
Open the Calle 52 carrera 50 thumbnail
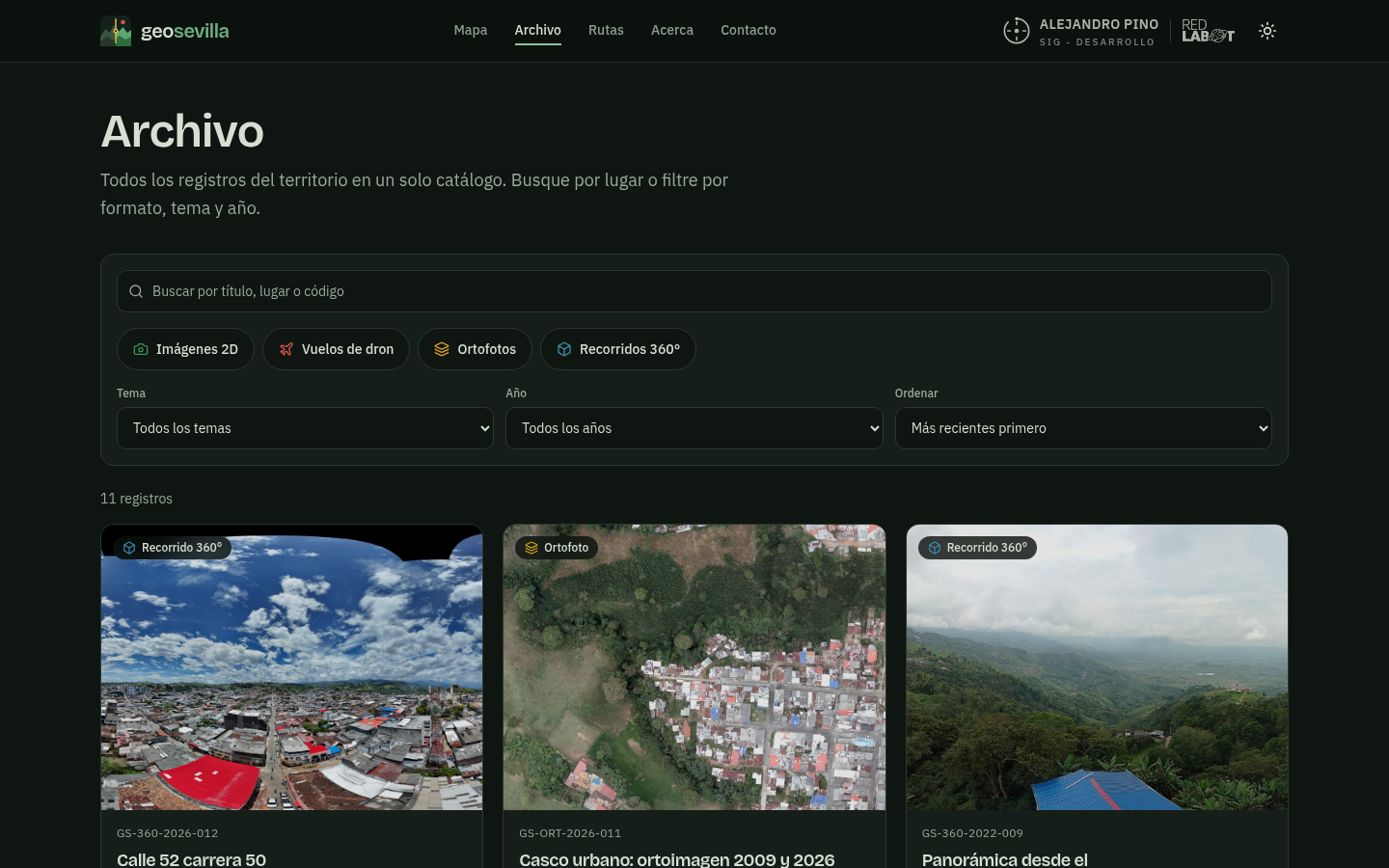[x=291, y=667]
